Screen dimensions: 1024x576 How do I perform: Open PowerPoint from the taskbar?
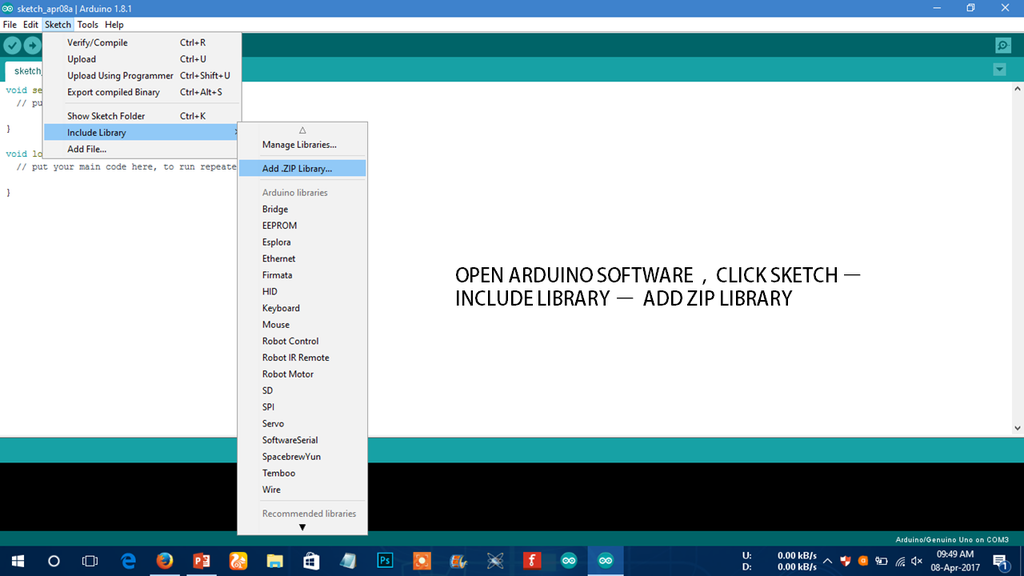201,561
